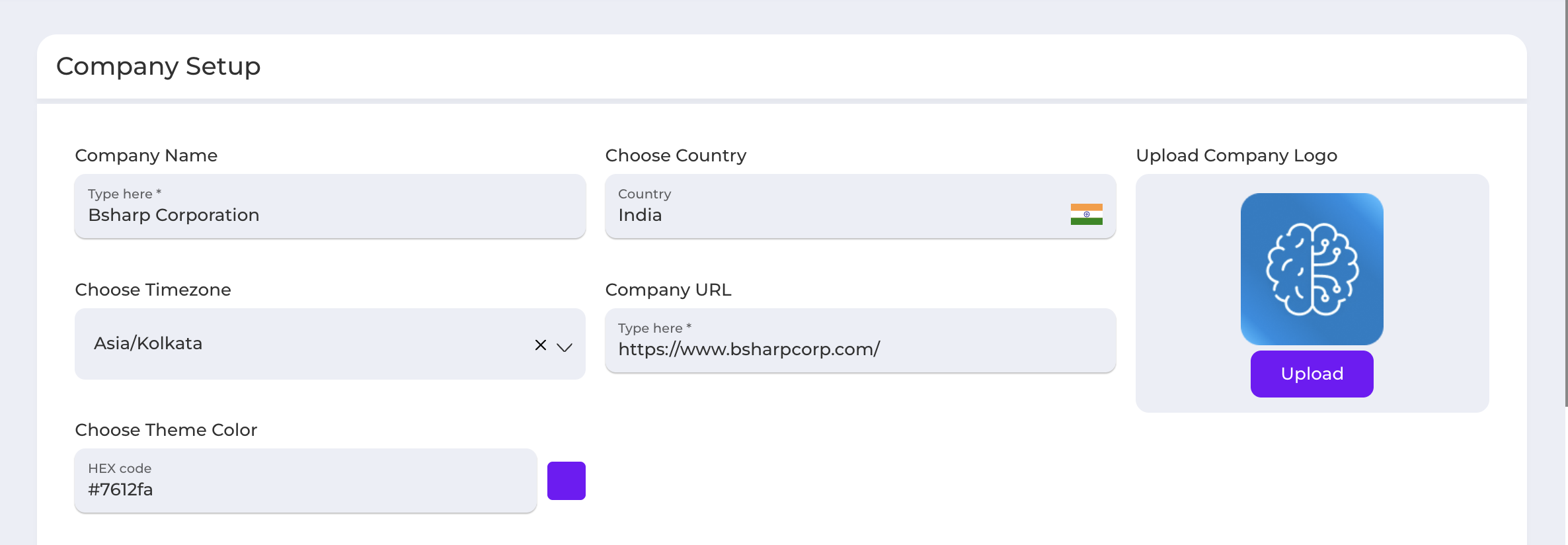Select the Asia/Kolkata timezone combo box

coord(330,344)
